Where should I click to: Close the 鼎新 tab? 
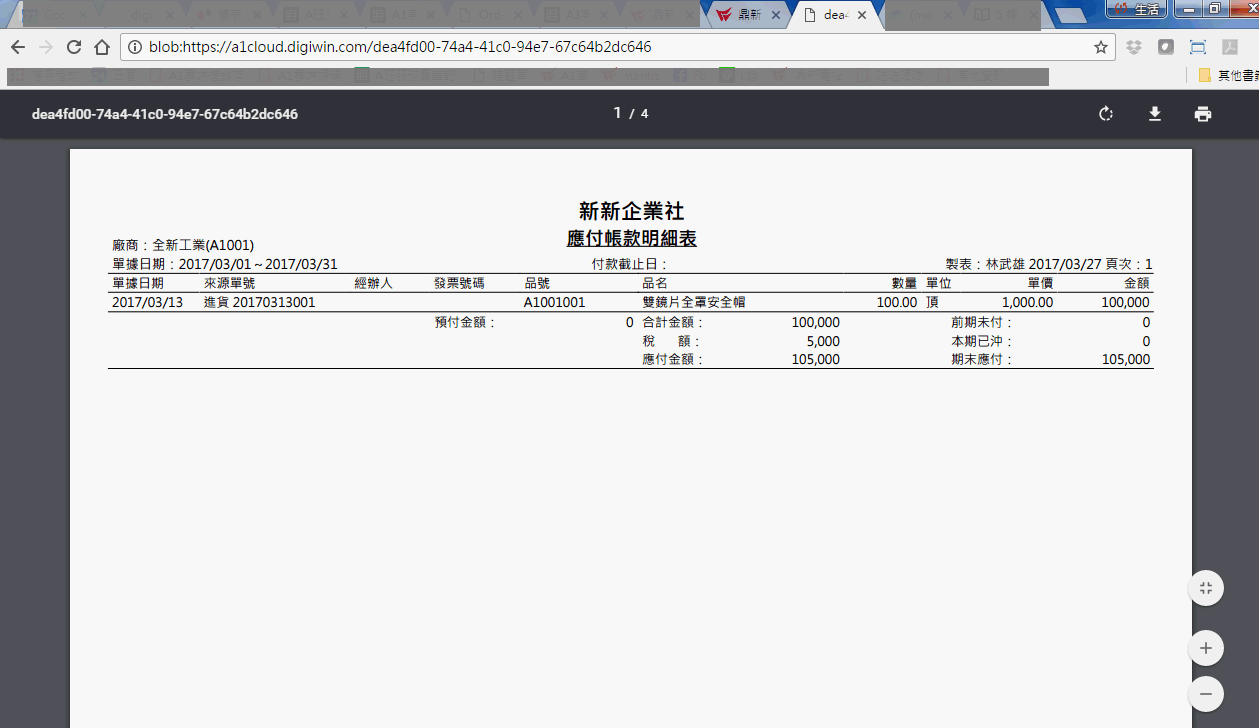point(776,15)
